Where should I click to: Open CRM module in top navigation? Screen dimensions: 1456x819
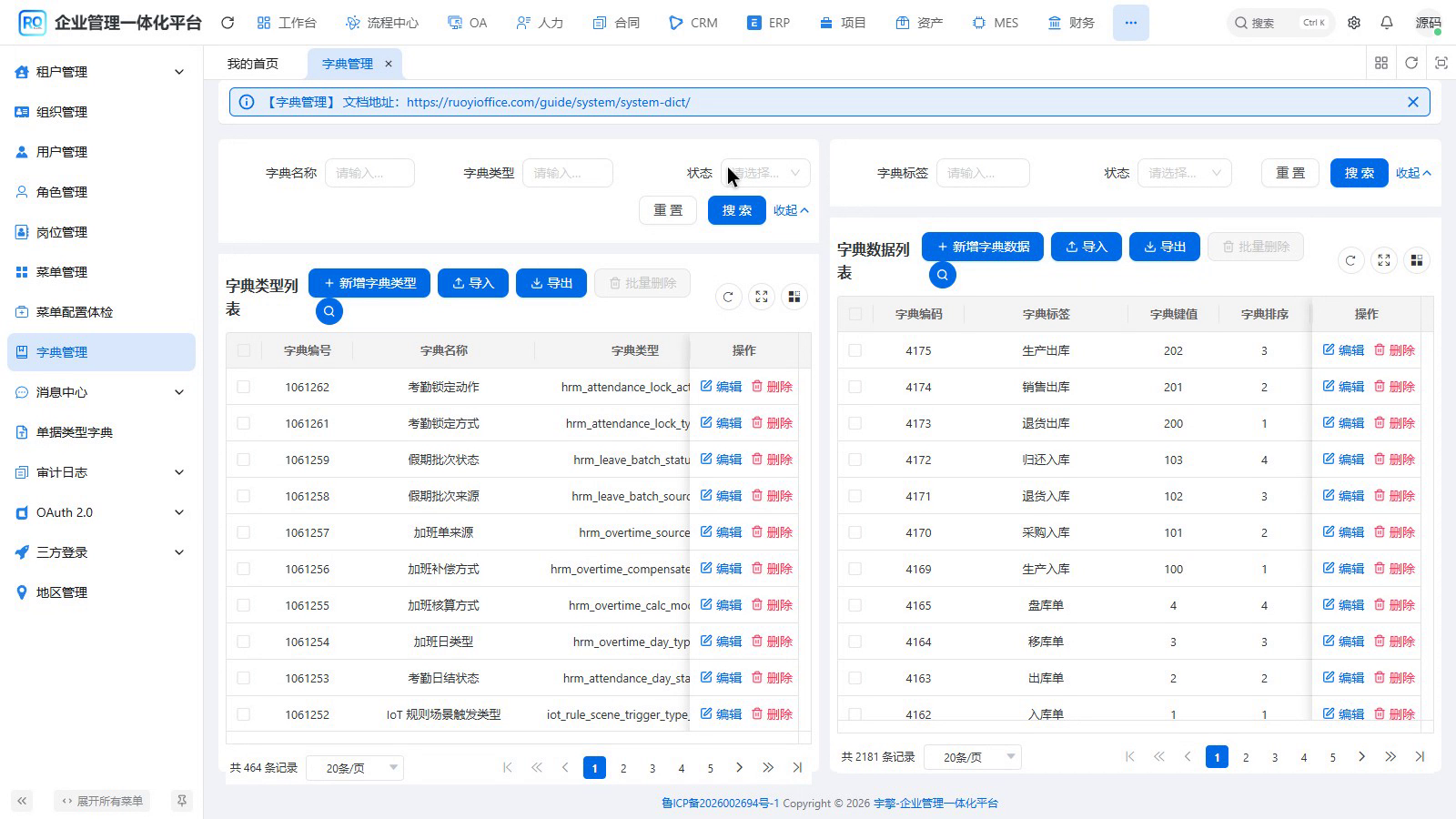[693, 23]
